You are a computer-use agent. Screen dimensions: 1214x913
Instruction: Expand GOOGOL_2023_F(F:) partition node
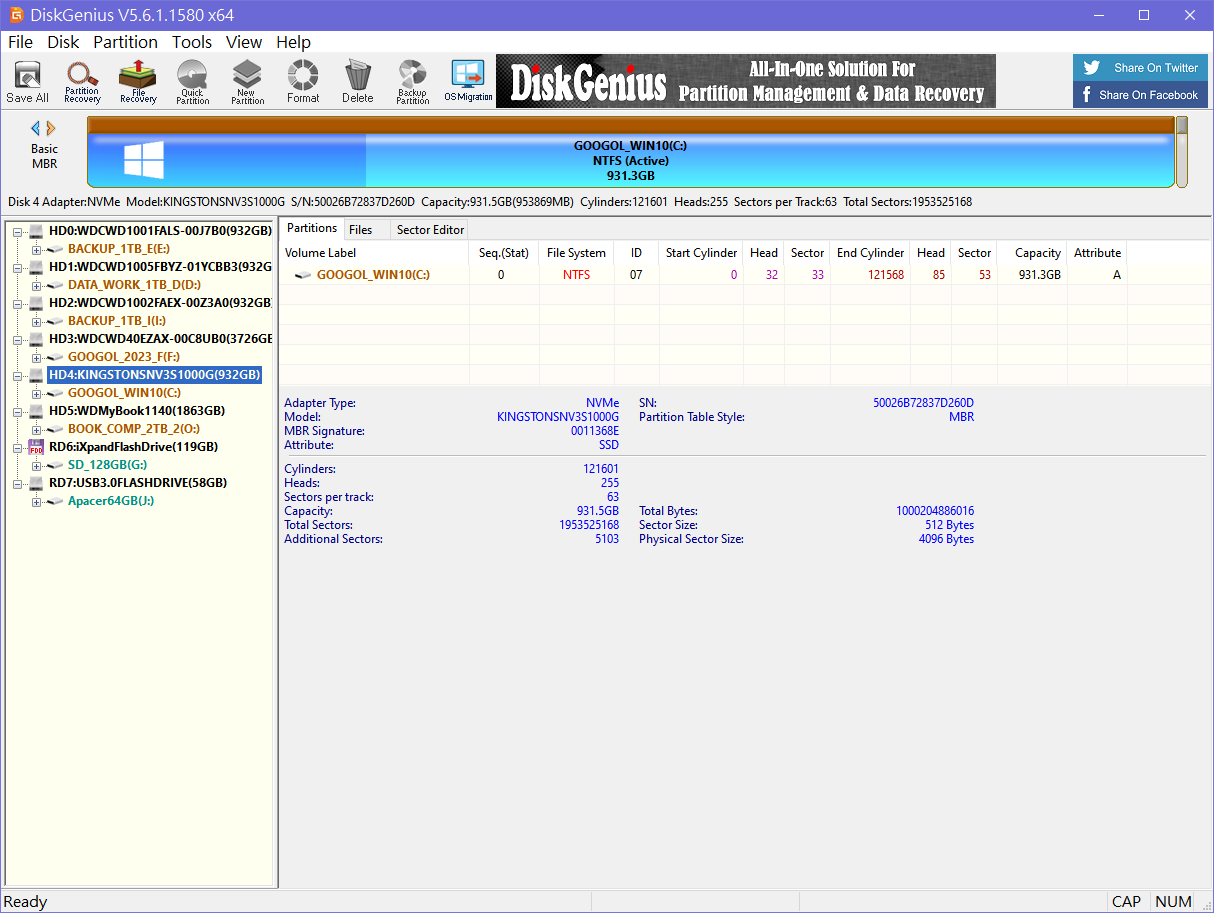point(37,357)
